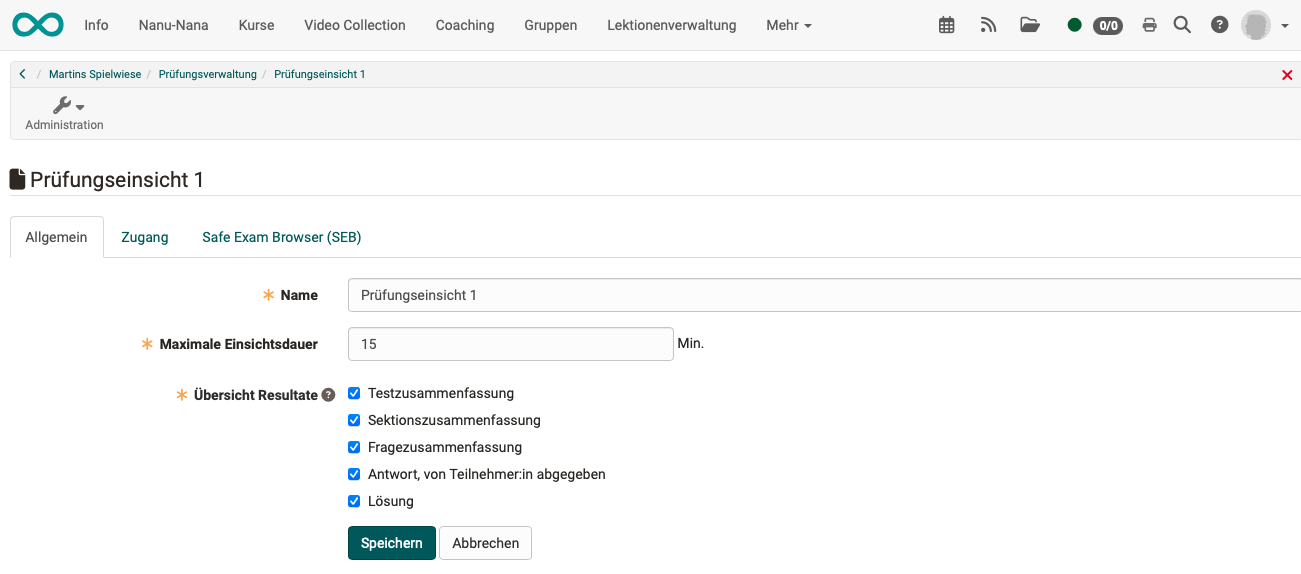Open the Coaching navigation item
The height and width of the screenshot is (574, 1301).
click(465, 25)
